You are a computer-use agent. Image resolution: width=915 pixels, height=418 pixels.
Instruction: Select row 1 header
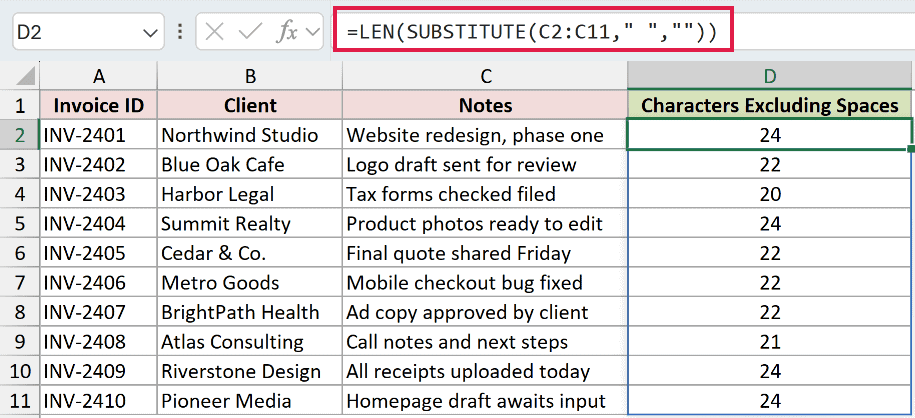20,106
